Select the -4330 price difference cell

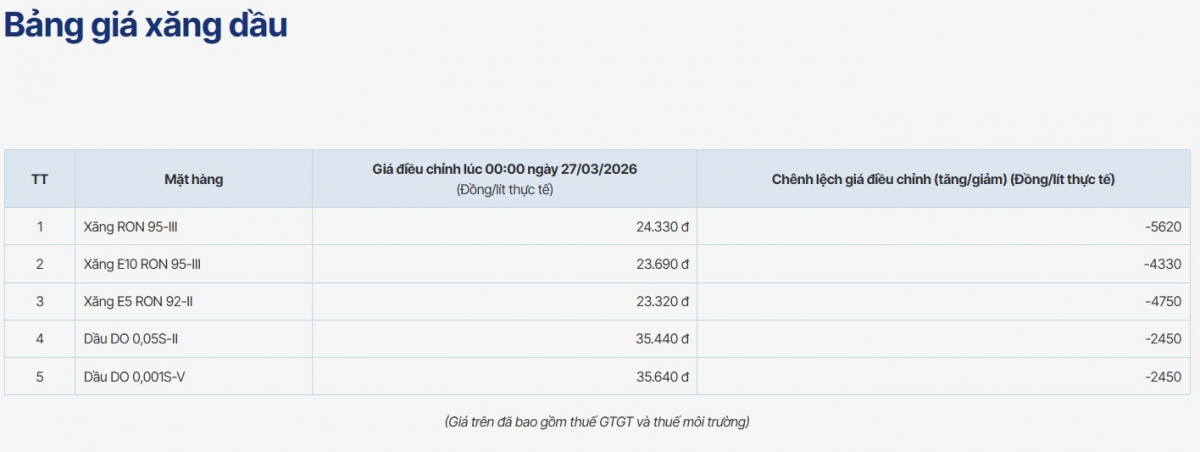click(1163, 264)
